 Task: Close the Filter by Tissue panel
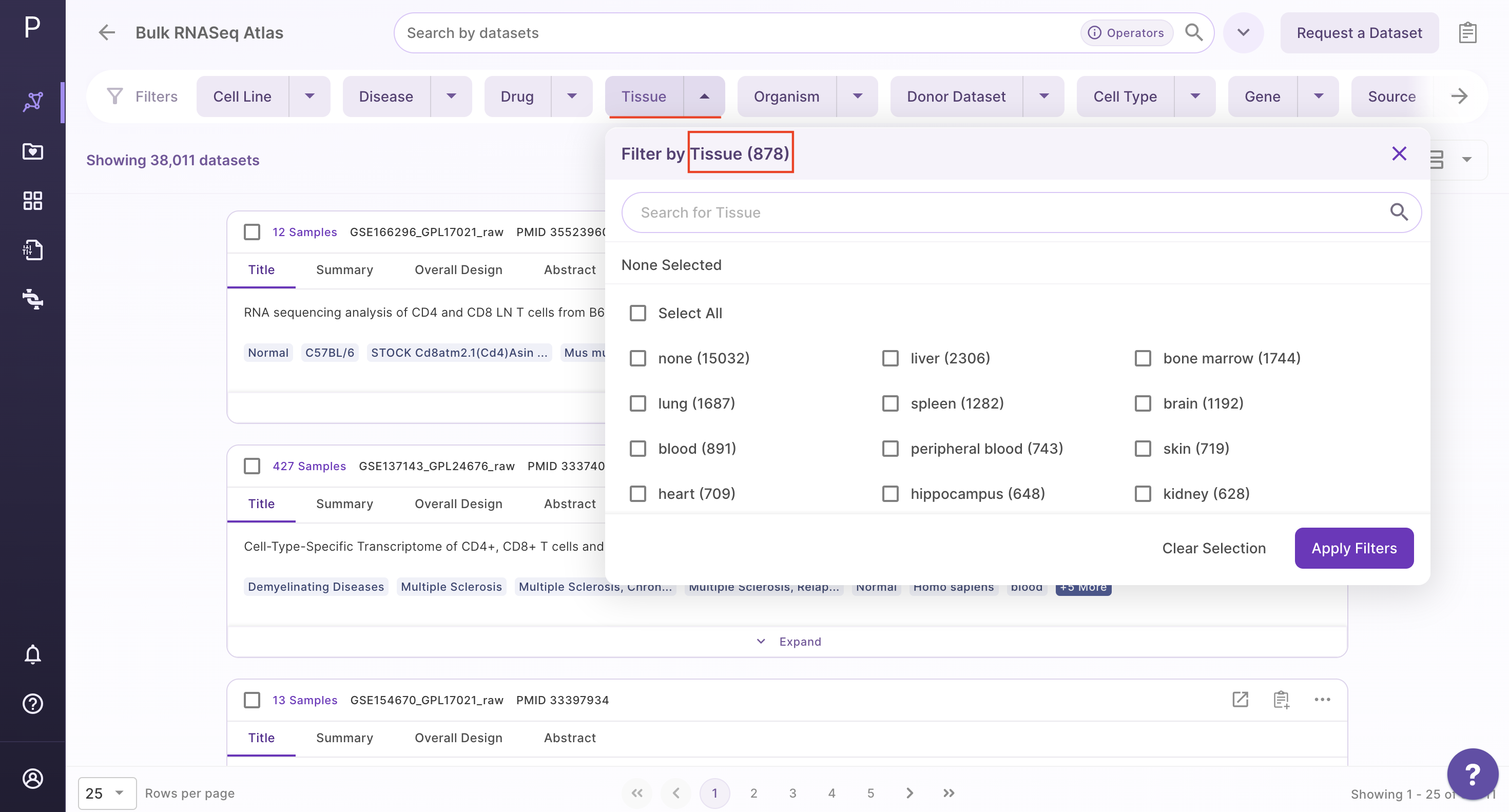[1399, 153]
